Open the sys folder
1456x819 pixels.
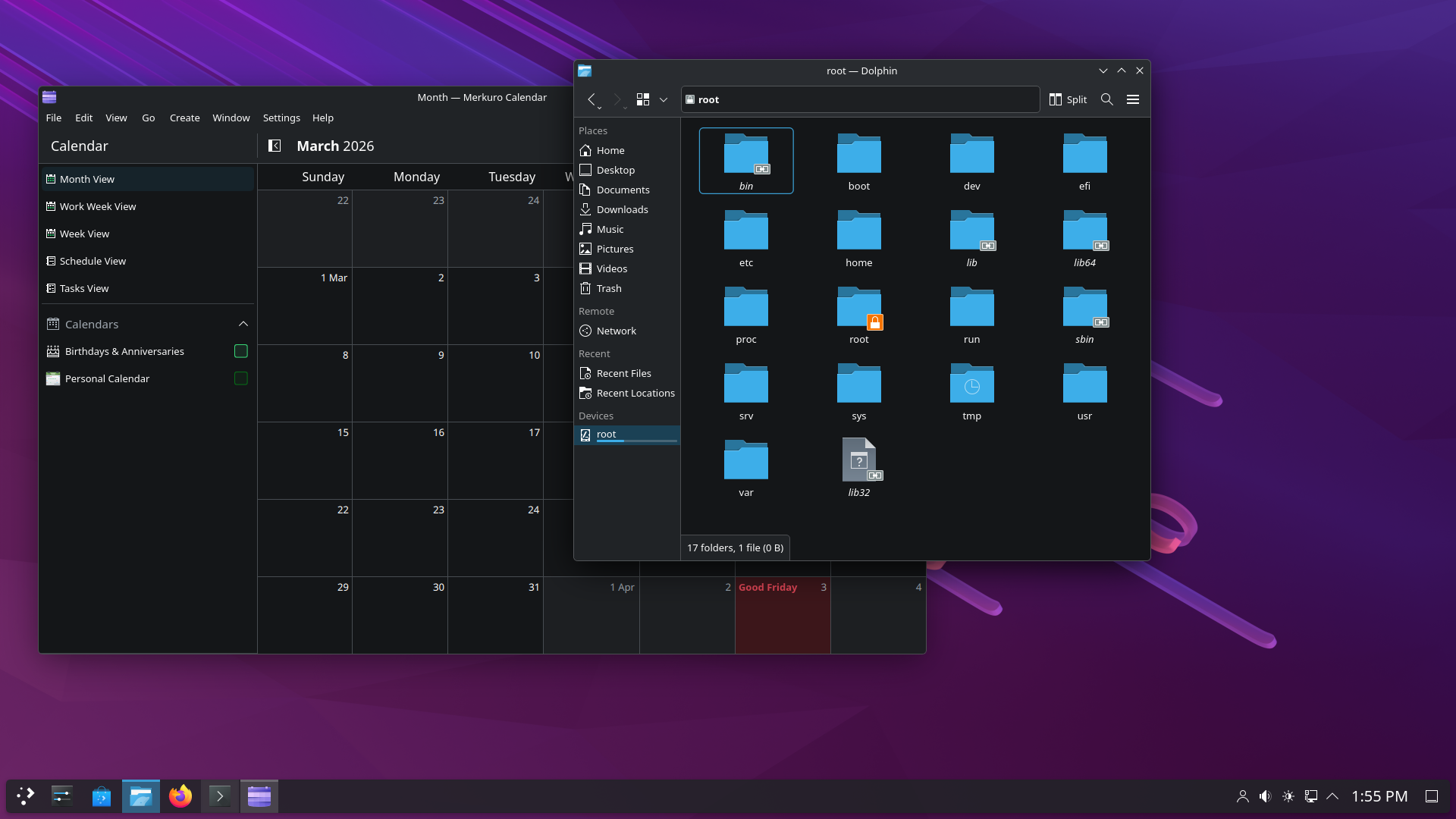coord(858,391)
